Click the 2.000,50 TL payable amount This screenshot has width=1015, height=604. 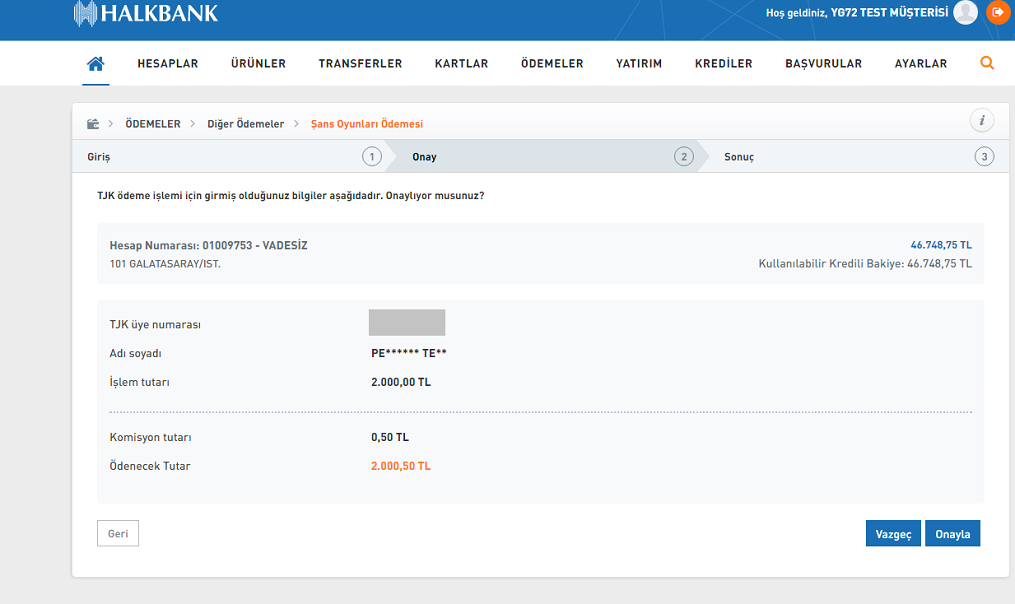point(401,466)
